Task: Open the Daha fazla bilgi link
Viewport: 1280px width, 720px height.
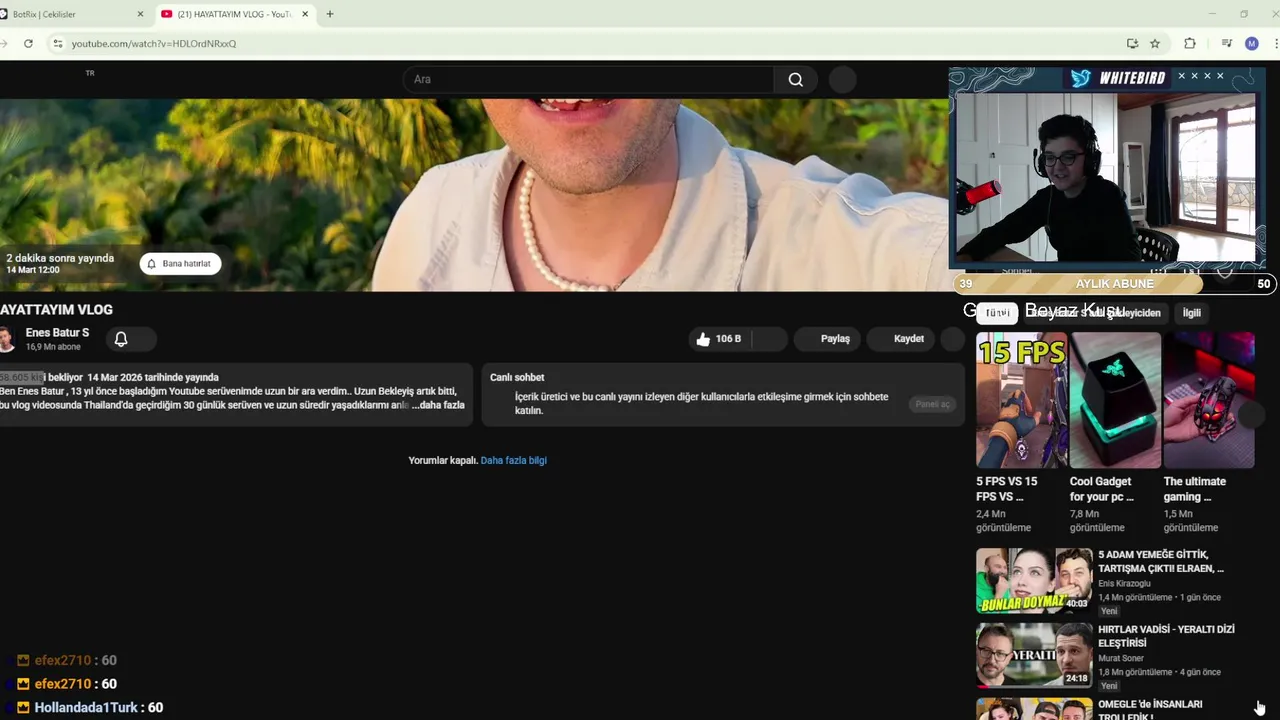Action: tap(514, 461)
